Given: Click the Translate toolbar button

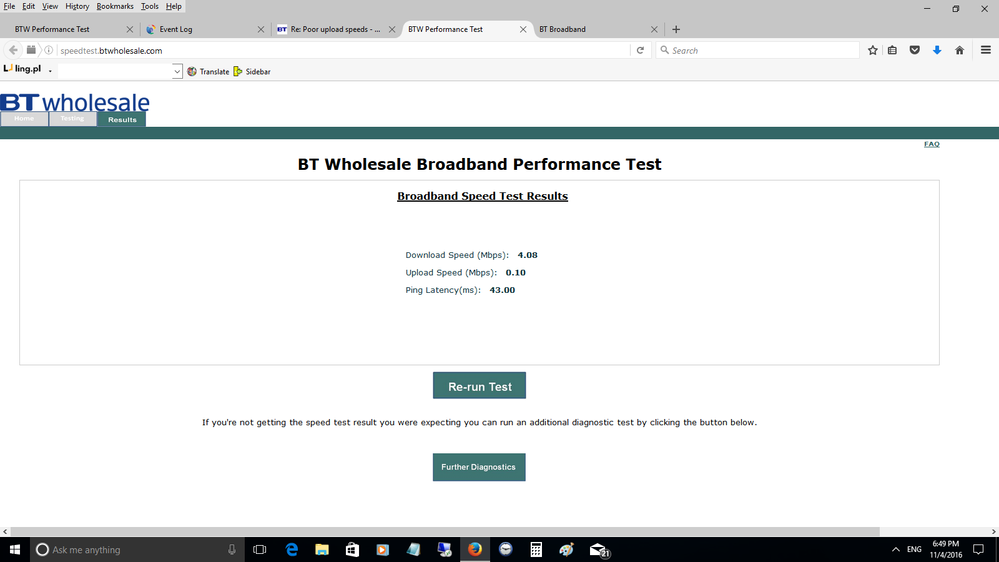Looking at the screenshot, I should click(x=208, y=71).
